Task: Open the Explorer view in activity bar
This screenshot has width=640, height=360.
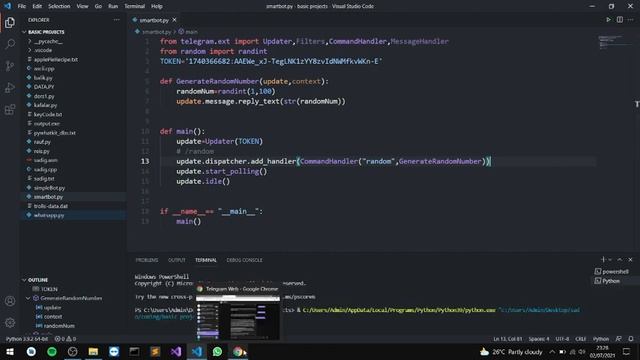Action: click(x=10, y=22)
